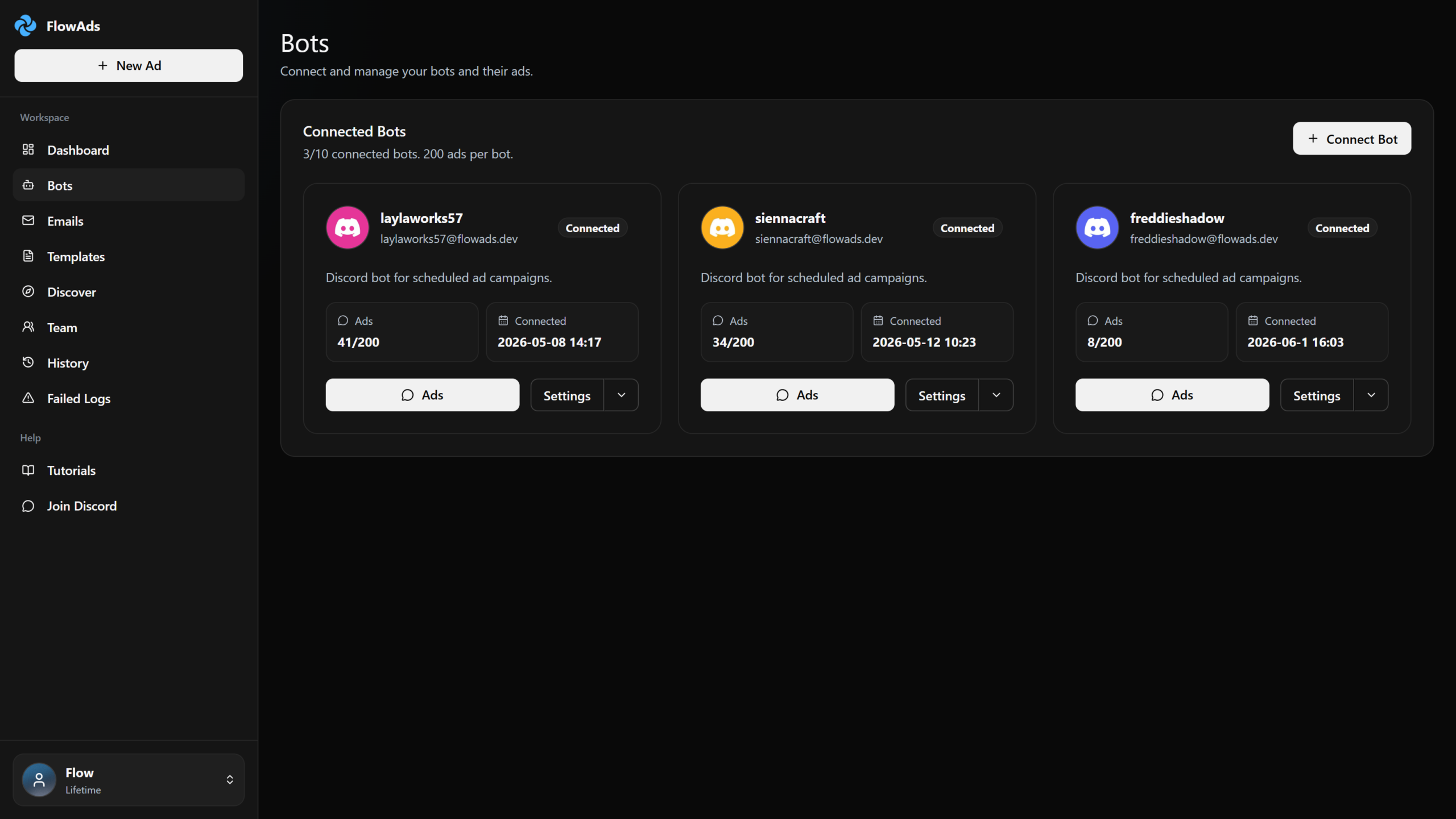This screenshot has width=1456, height=819.
Task: Click the date 2026-06-1 16:03
Action: pos(1296,342)
